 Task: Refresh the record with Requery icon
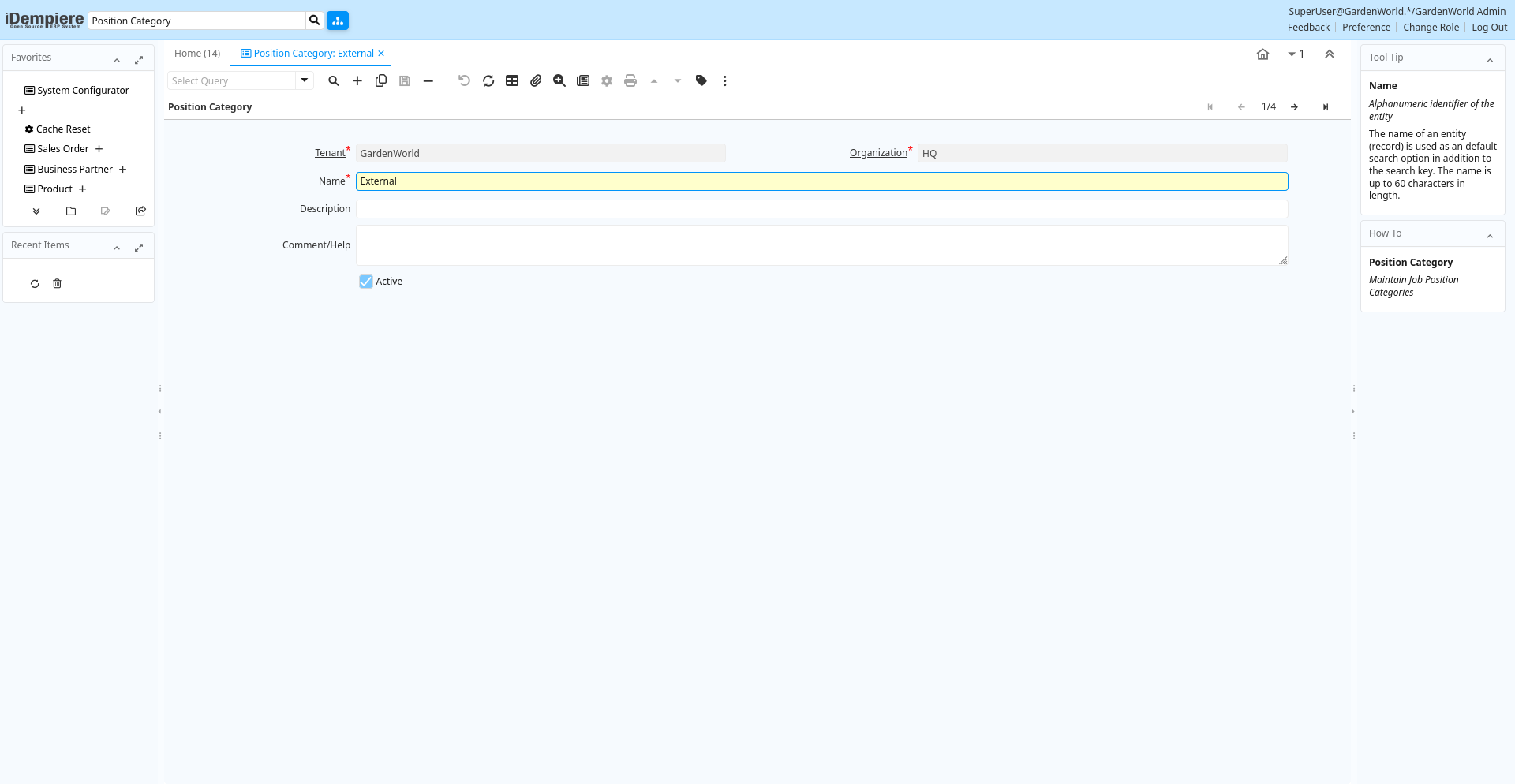click(488, 80)
